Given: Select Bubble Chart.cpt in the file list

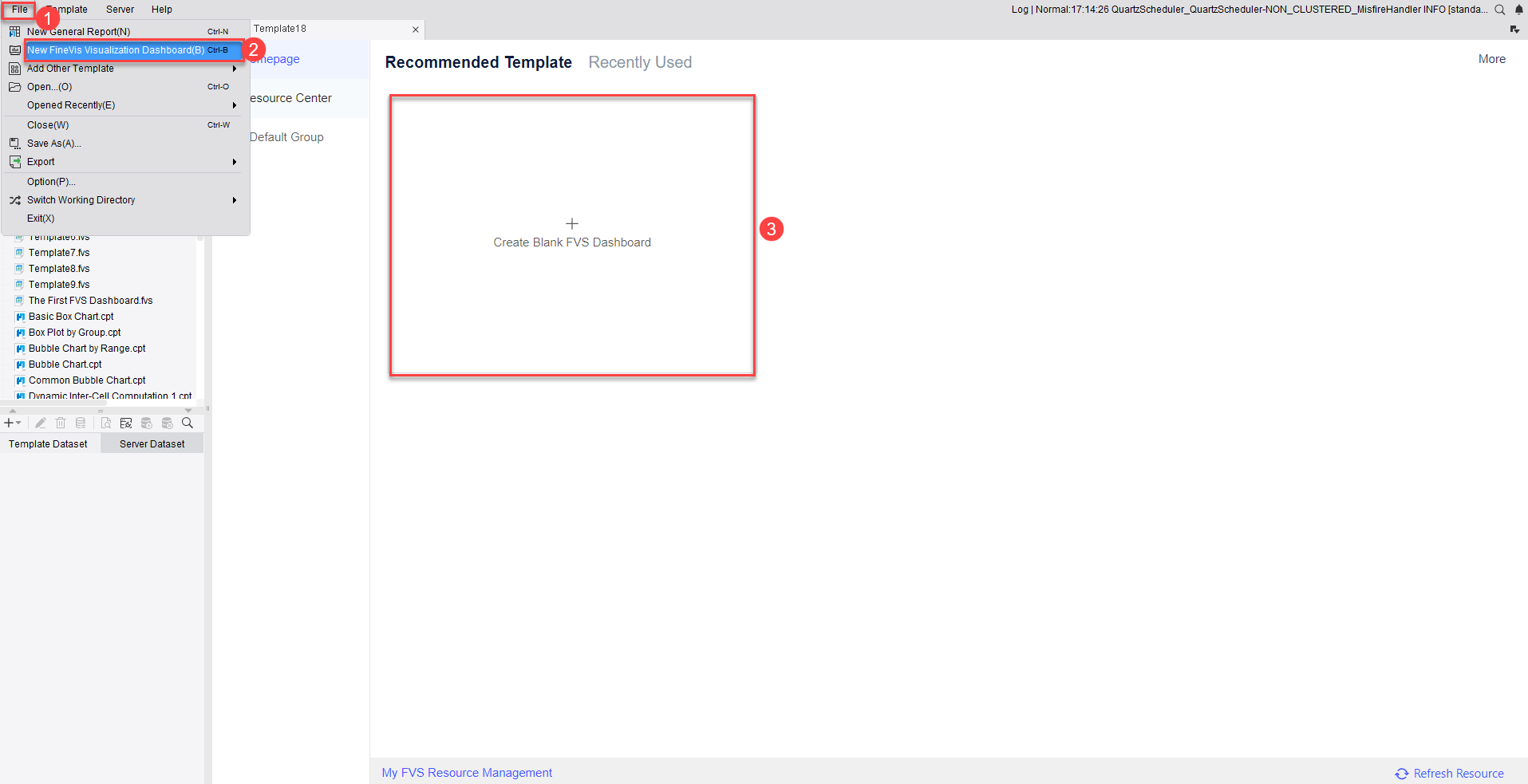Looking at the screenshot, I should pos(65,364).
